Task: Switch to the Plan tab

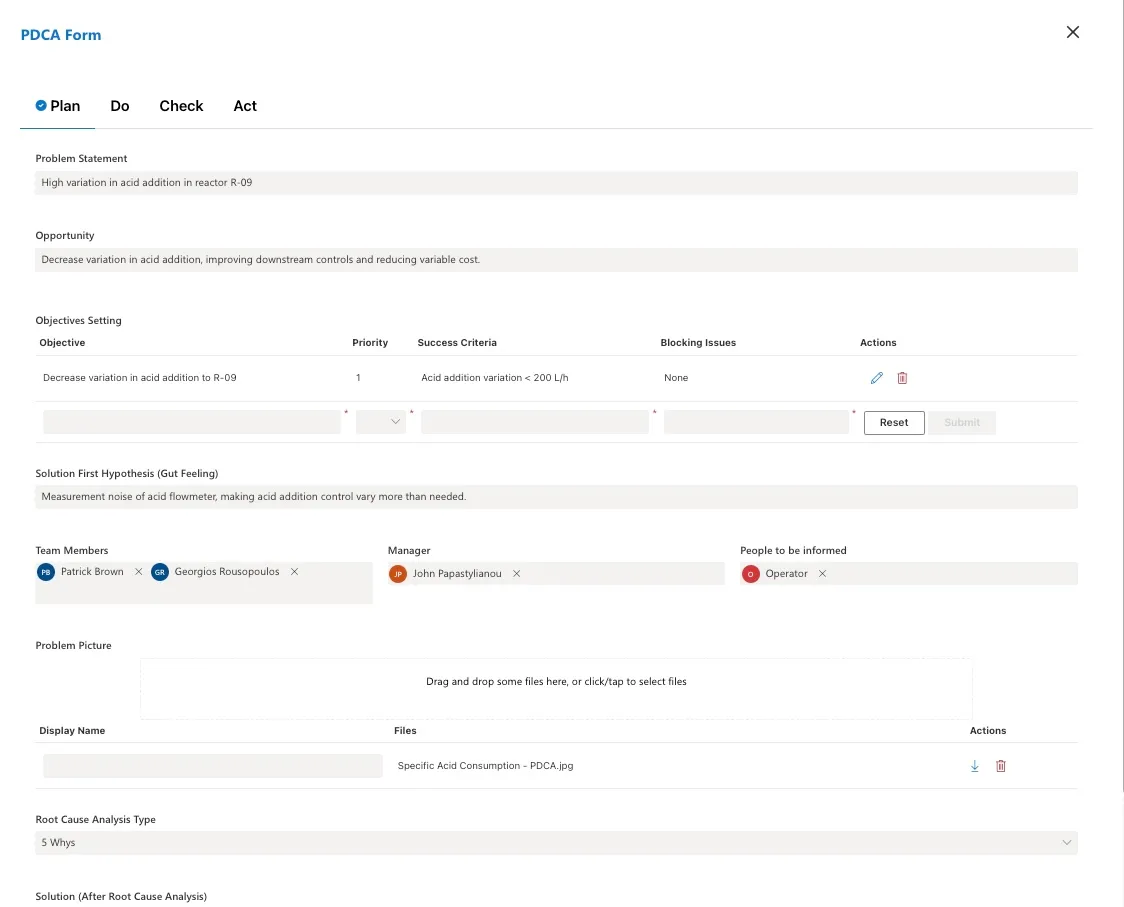Action: 57,106
